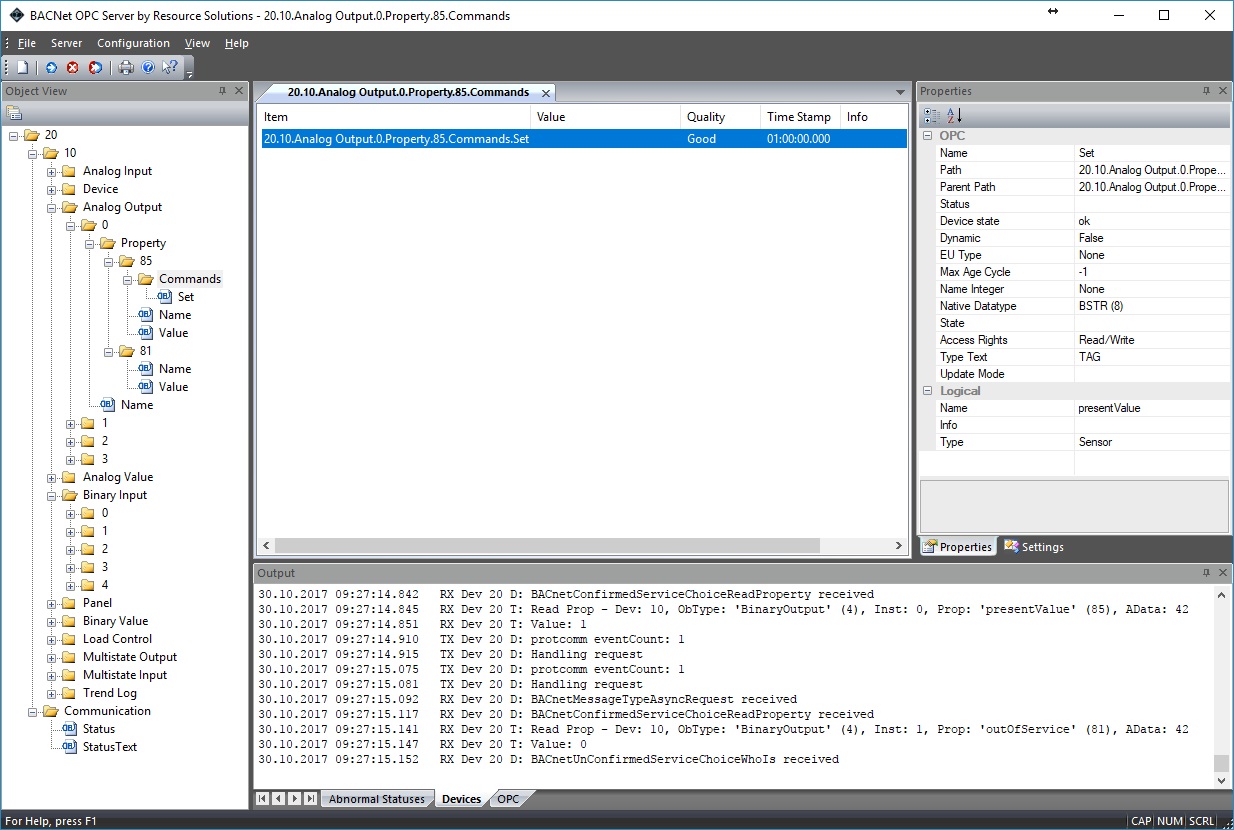Toggle auto-hide pin on Properties panel
Image resolution: width=1234 pixels, height=830 pixels.
coord(1207,91)
